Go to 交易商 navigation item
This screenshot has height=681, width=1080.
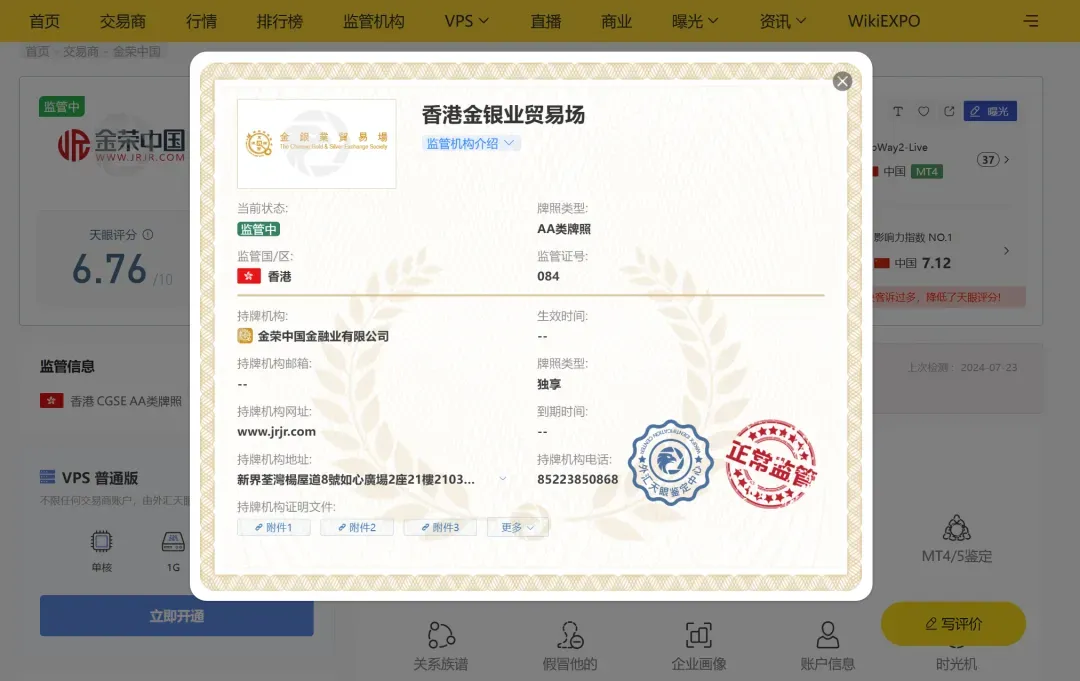click(x=123, y=21)
